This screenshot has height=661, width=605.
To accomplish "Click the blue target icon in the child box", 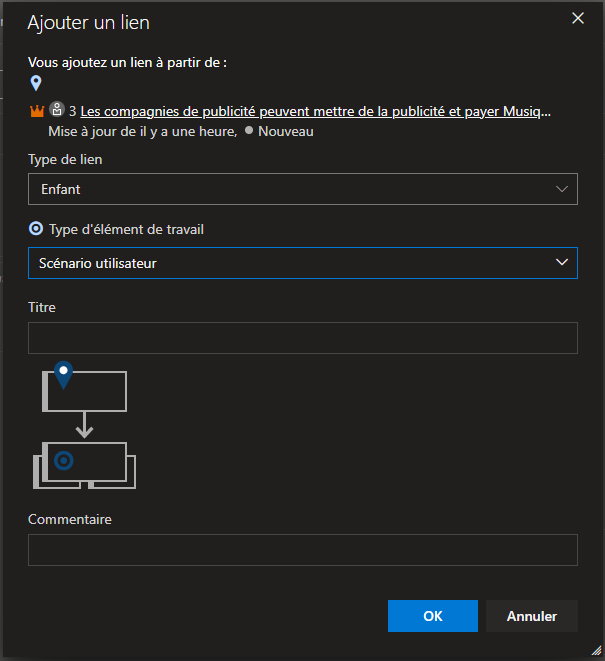I will point(64,460).
